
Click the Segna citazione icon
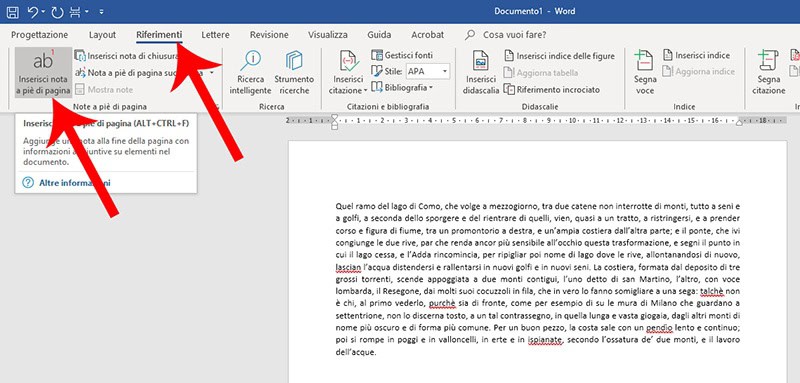pyautogui.click(x=768, y=61)
